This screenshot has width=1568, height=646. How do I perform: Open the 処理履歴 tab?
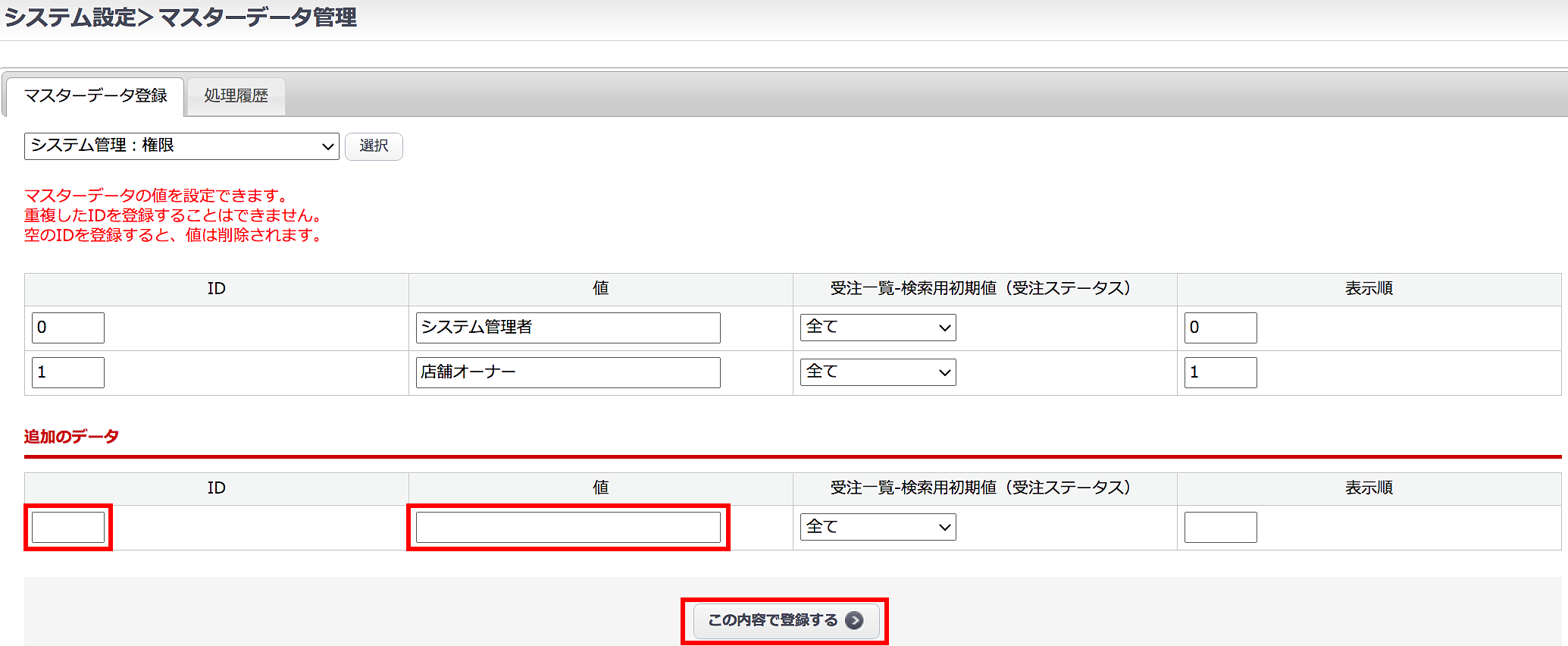(236, 96)
